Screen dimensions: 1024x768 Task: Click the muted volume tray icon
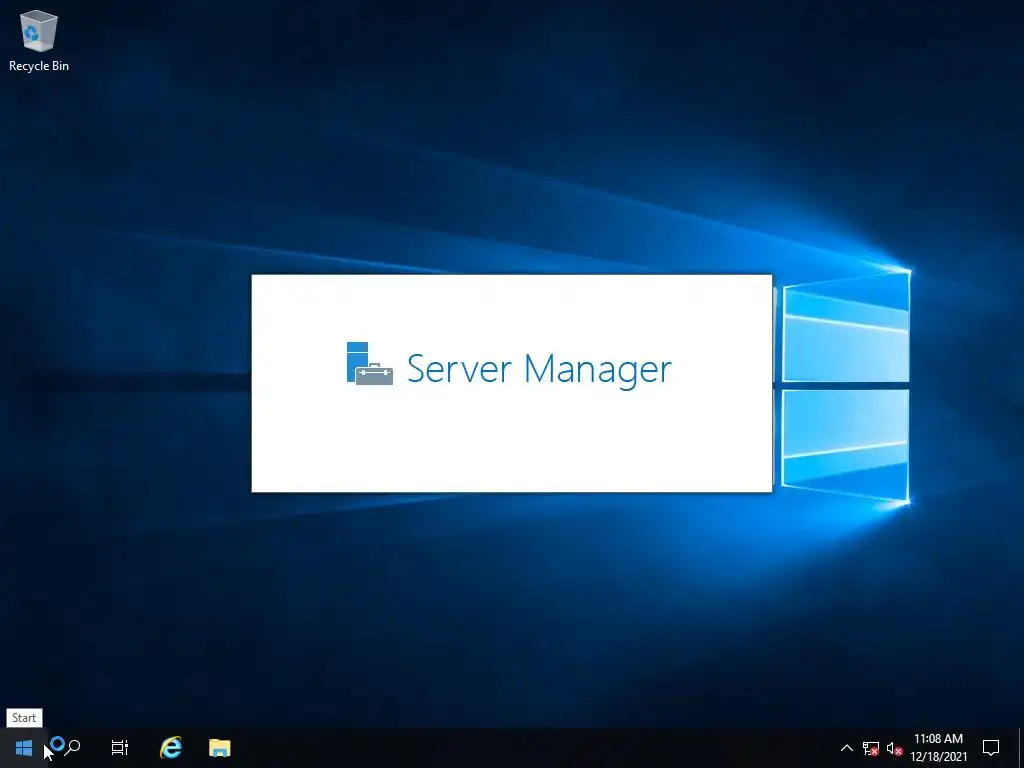895,748
